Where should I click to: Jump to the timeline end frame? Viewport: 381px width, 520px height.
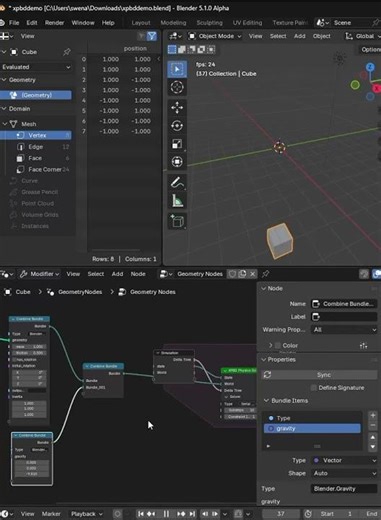192,514
